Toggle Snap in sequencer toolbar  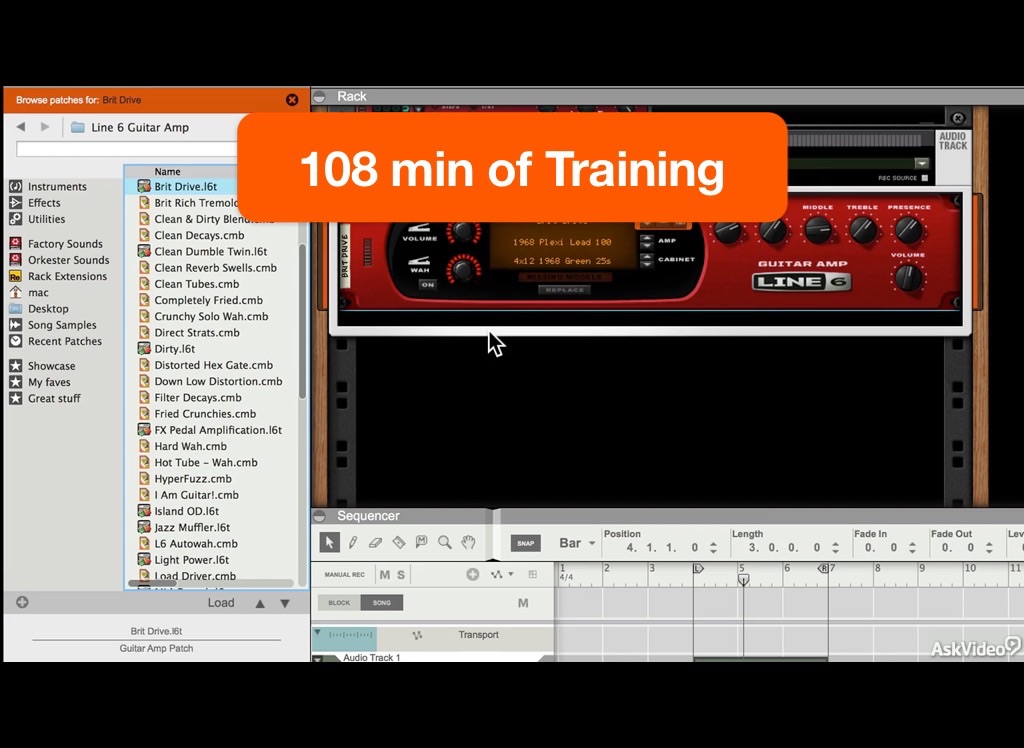(x=526, y=543)
